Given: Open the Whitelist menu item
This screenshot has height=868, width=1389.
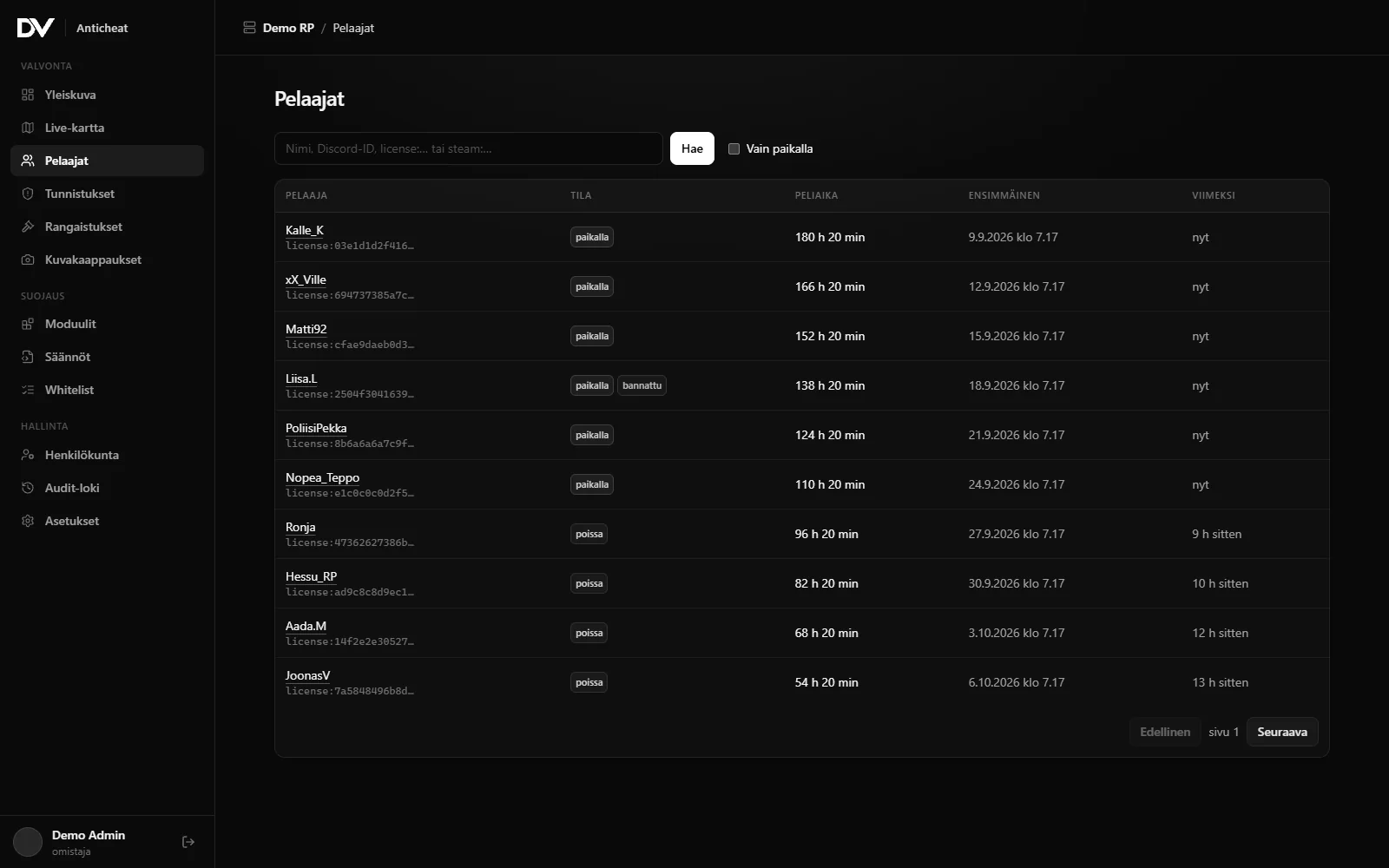Looking at the screenshot, I should (x=107, y=390).
